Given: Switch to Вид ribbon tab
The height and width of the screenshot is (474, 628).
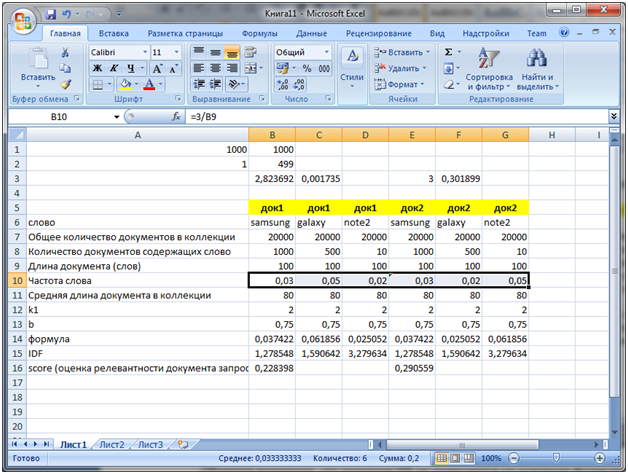Looking at the screenshot, I should click(437, 34).
